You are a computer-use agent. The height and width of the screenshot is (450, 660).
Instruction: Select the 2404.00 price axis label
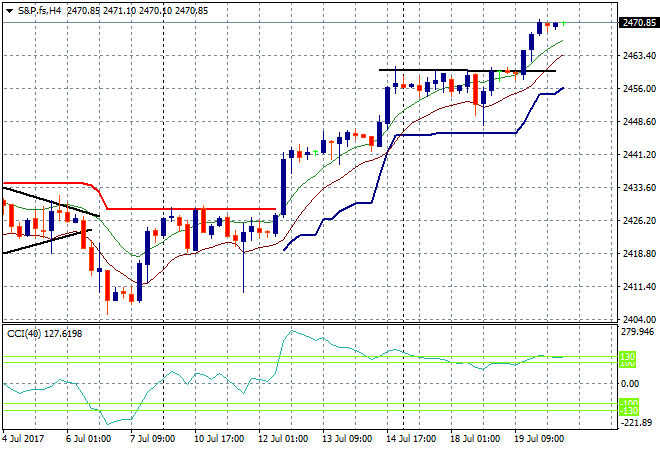click(x=639, y=320)
